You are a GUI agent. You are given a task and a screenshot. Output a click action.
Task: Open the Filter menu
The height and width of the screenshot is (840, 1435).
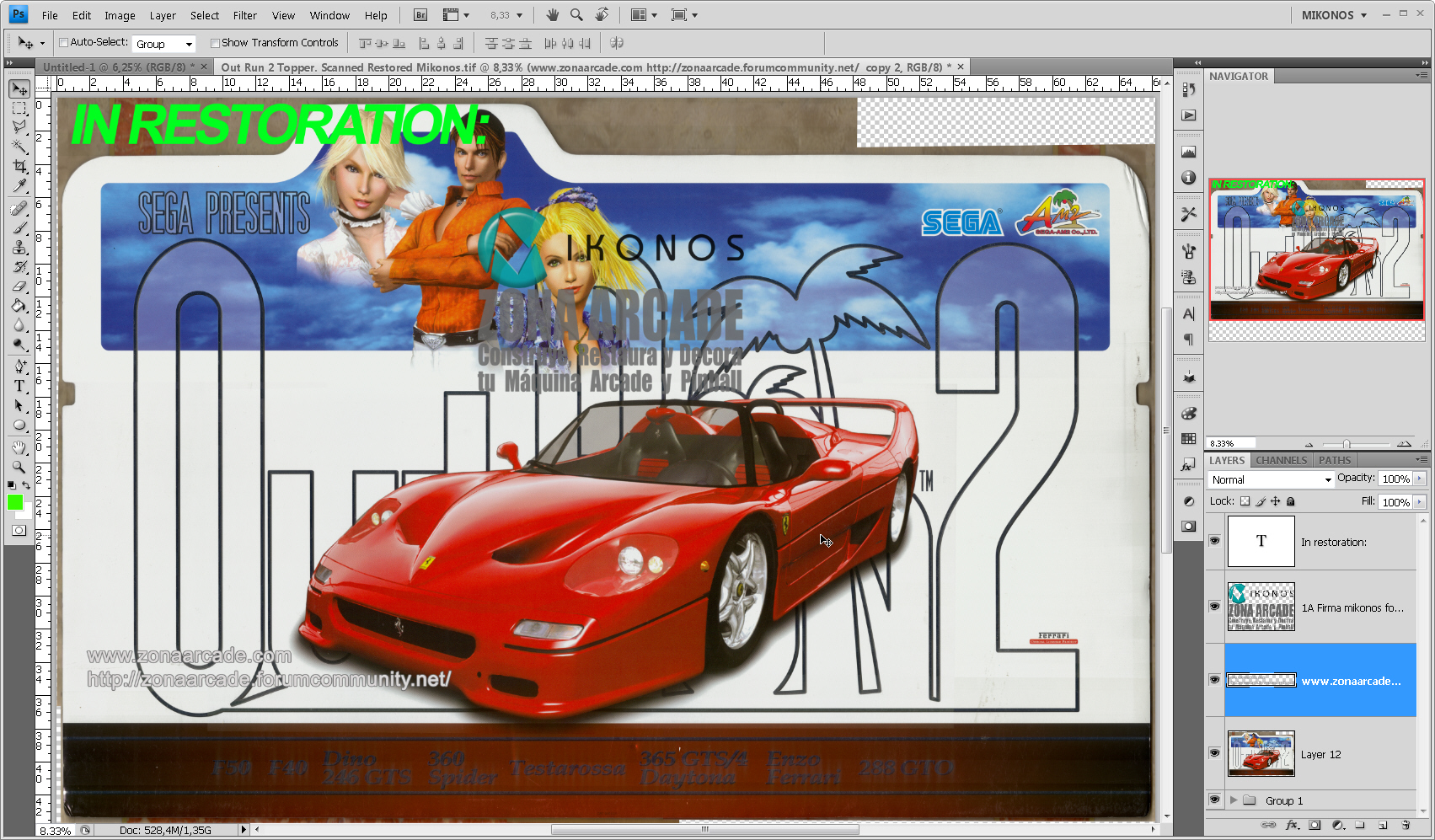tap(244, 14)
